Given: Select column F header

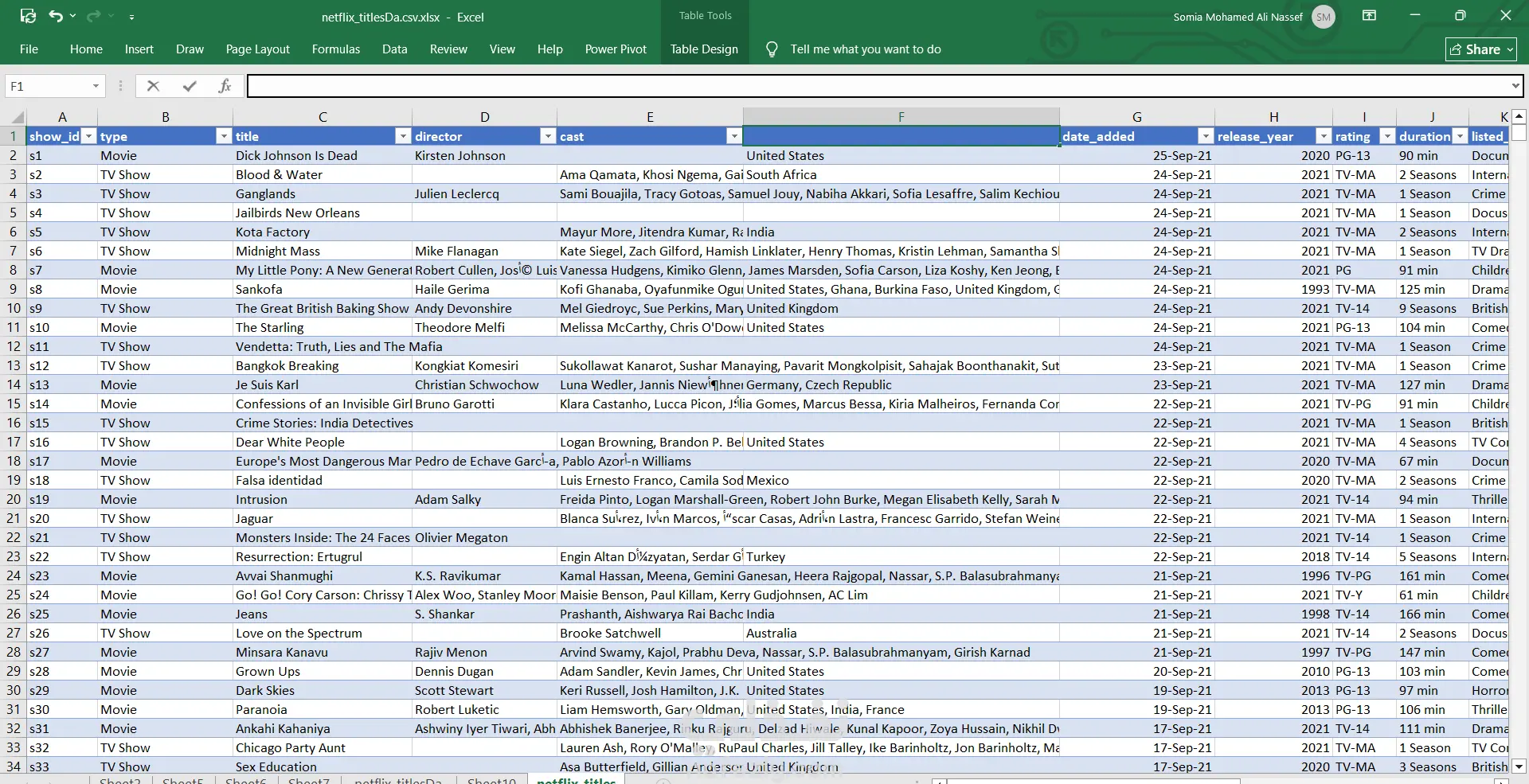Looking at the screenshot, I should (901, 117).
